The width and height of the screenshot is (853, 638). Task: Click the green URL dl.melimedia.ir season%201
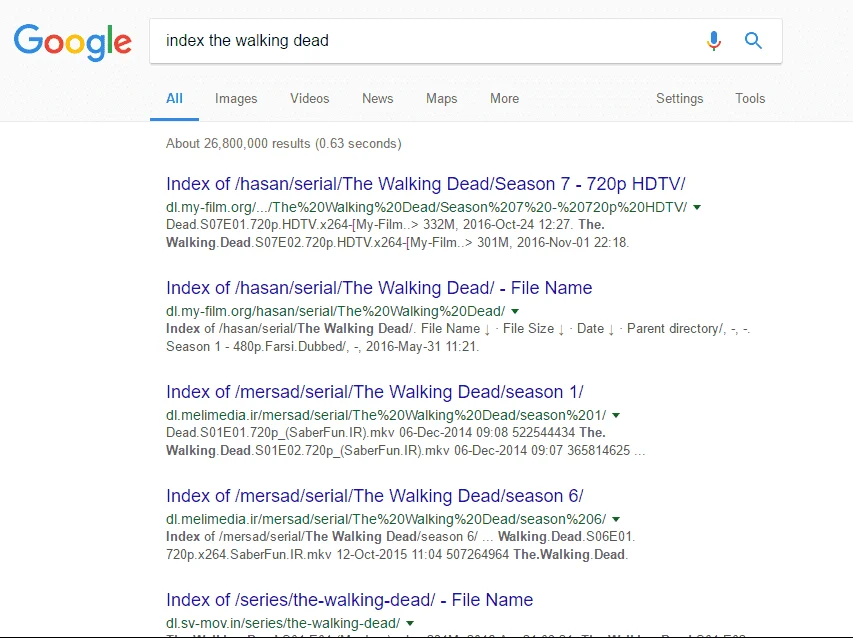point(386,415)
